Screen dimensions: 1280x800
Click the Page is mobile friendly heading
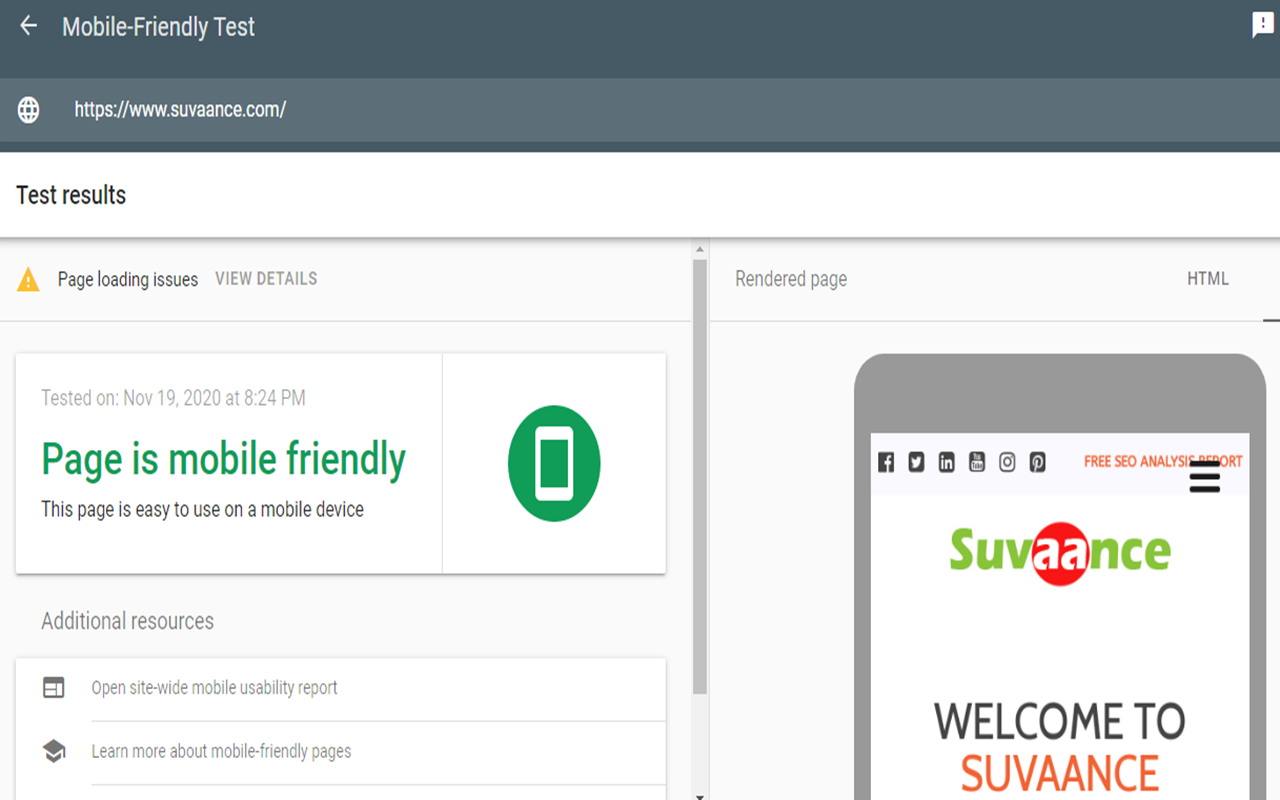click(x=223, y=459)
